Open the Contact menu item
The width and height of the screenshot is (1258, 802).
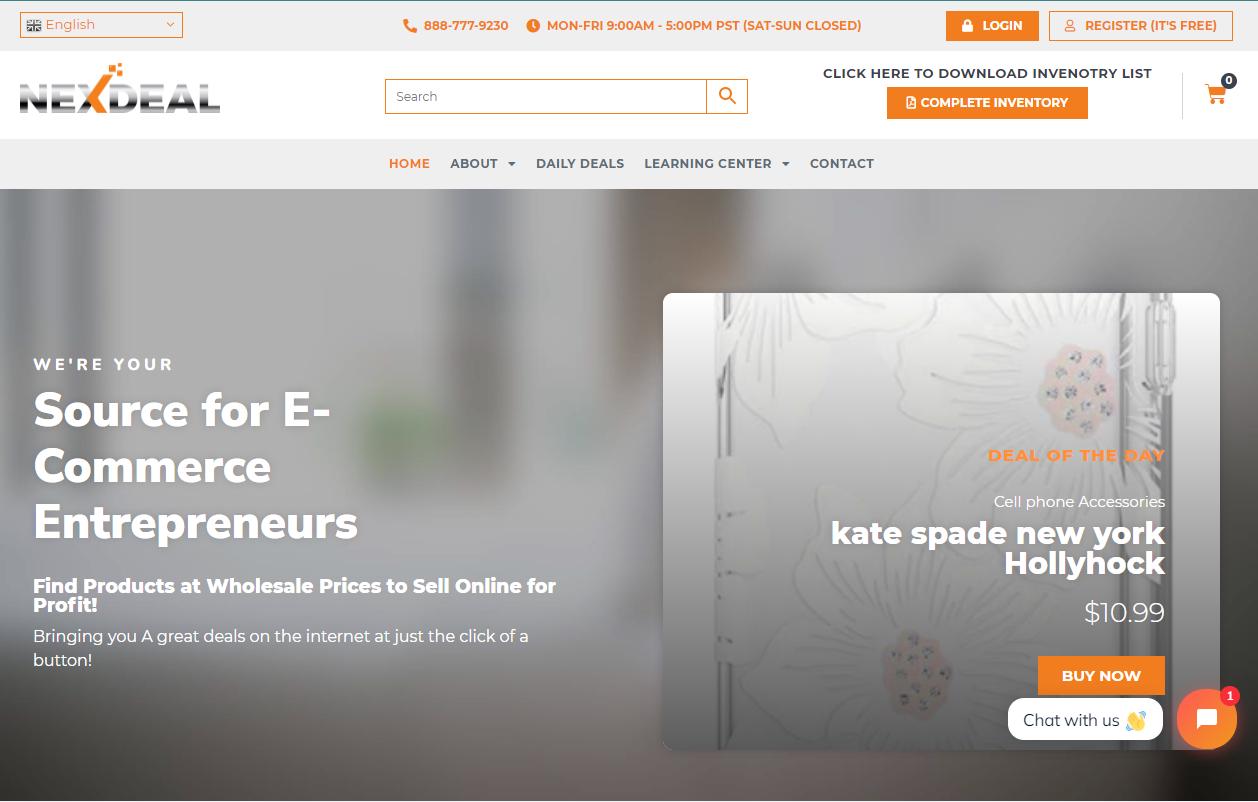(x=842, y=164)
